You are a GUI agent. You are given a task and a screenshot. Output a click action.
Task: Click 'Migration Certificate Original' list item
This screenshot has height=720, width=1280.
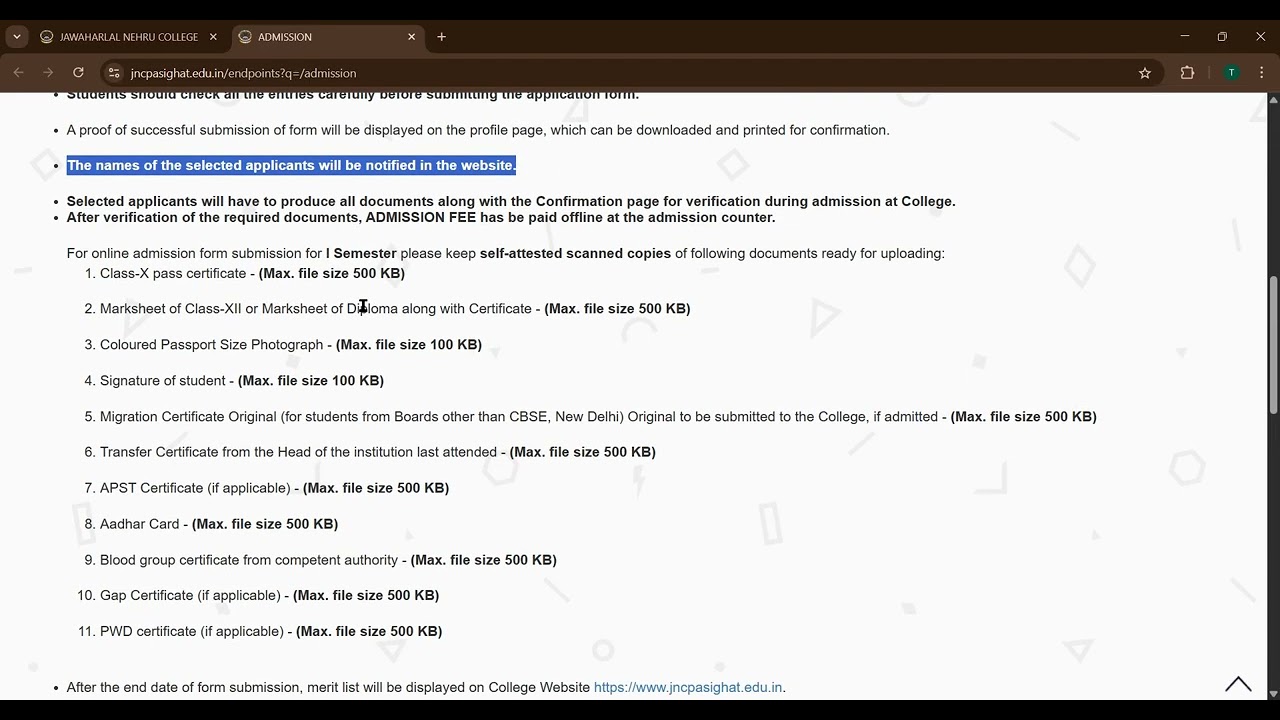coord(598,417)
